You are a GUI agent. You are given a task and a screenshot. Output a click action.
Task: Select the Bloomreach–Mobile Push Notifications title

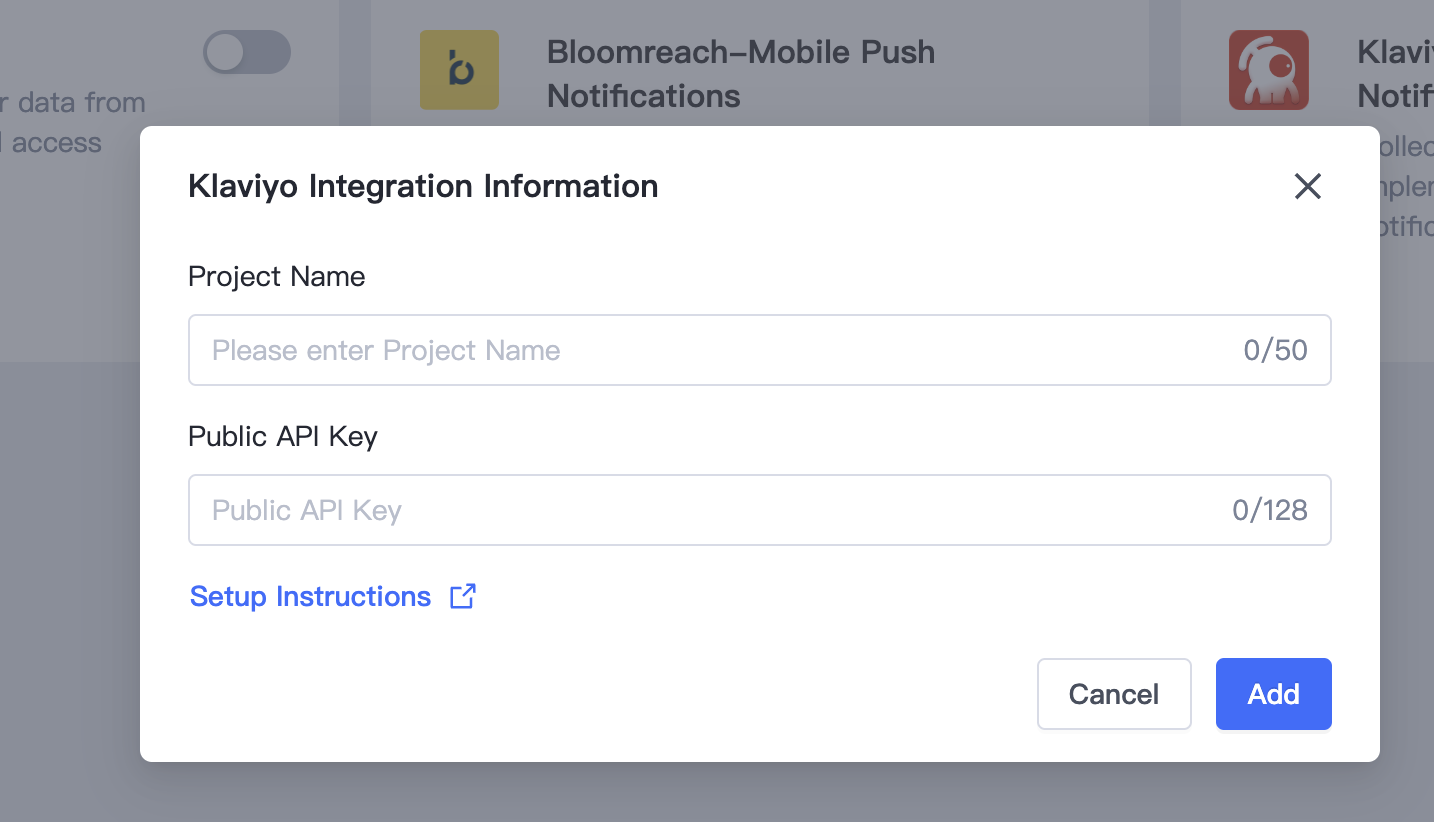point(741,74)
